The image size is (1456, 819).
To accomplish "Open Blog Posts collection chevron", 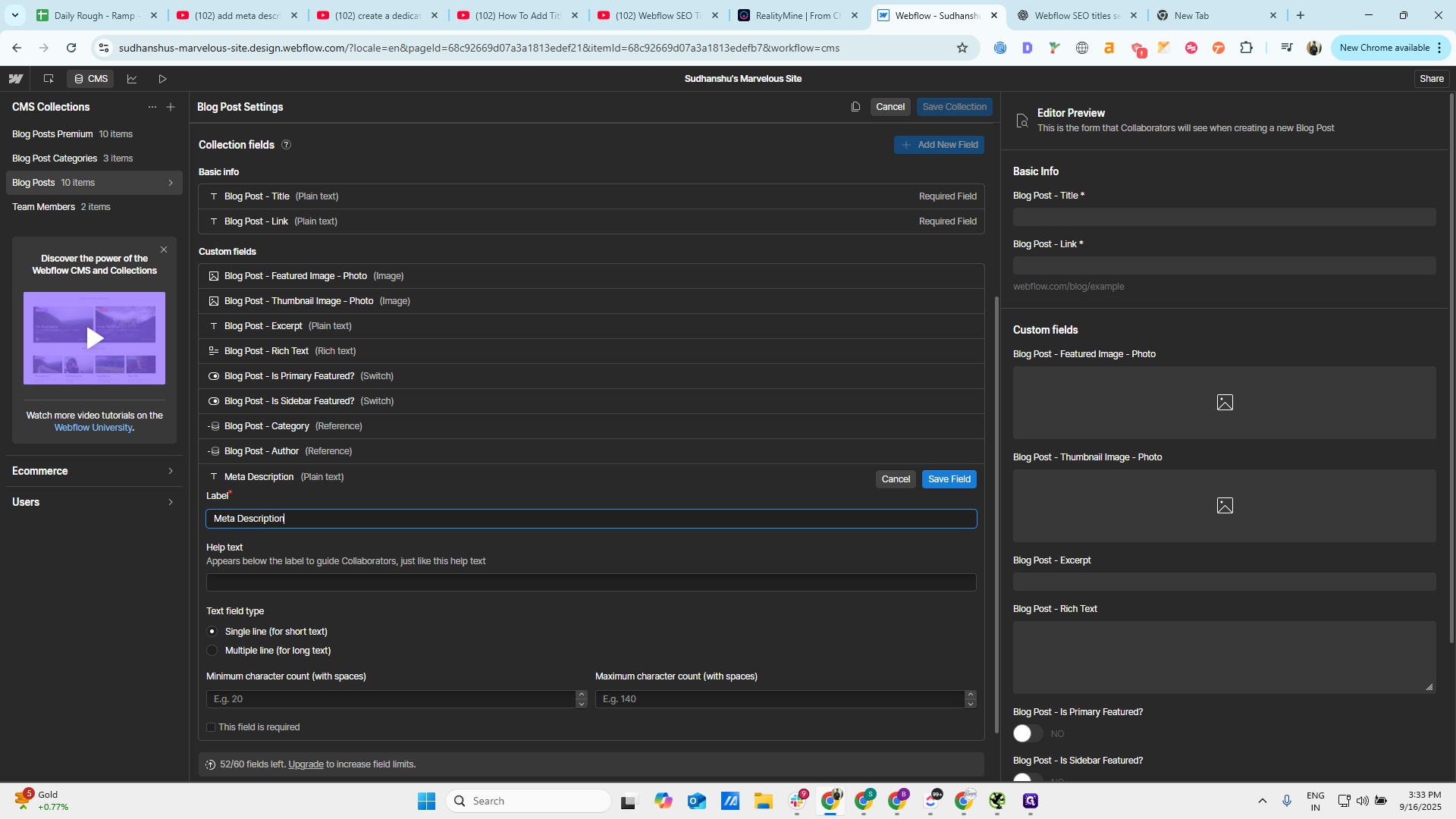I will (171, 183).
